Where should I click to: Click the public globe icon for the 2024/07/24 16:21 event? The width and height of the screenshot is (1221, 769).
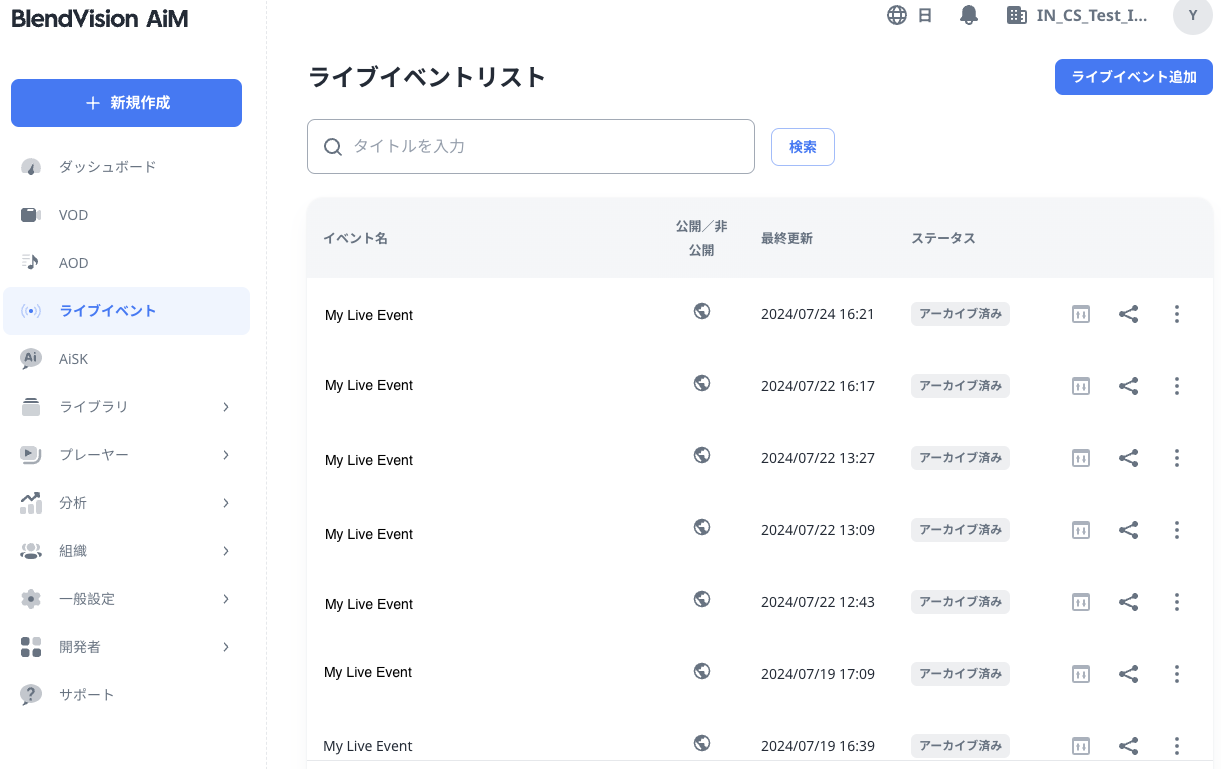(702, 311)
